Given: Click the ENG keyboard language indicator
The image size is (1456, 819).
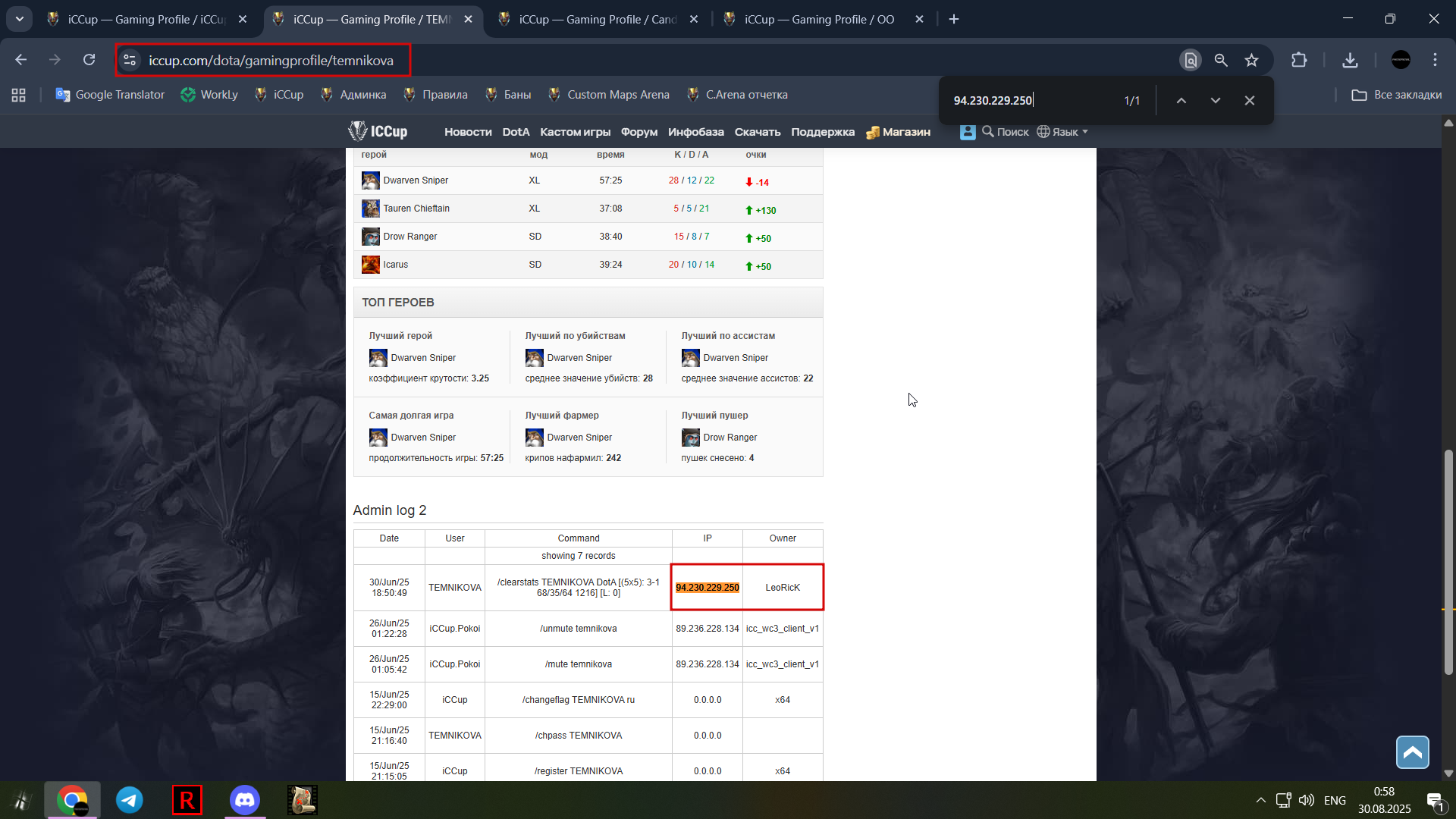Looking at the screenshot, I should (x=1335, y=800).
